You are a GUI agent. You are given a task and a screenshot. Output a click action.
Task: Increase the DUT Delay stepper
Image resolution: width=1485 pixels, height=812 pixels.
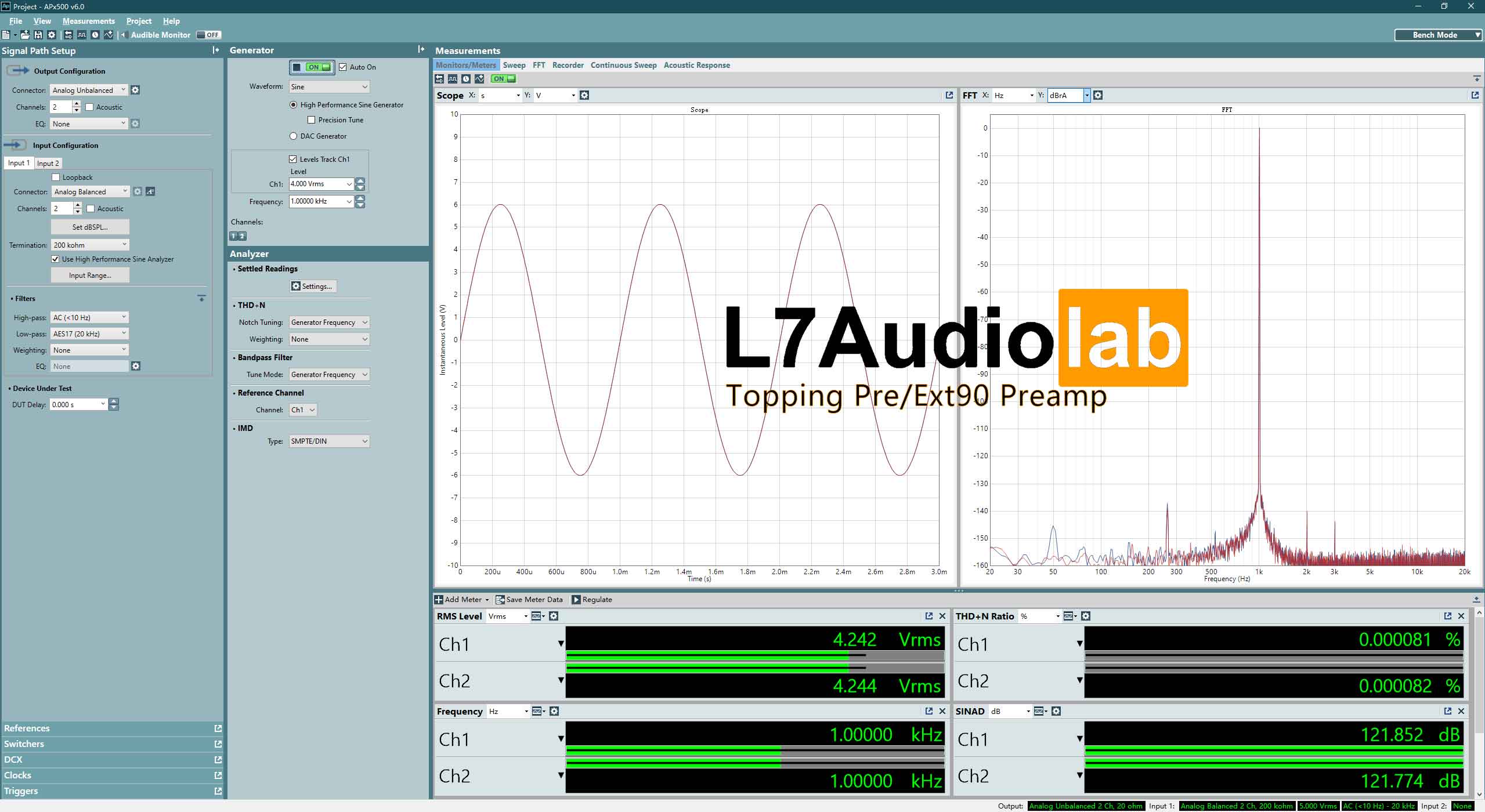(114, 401)
